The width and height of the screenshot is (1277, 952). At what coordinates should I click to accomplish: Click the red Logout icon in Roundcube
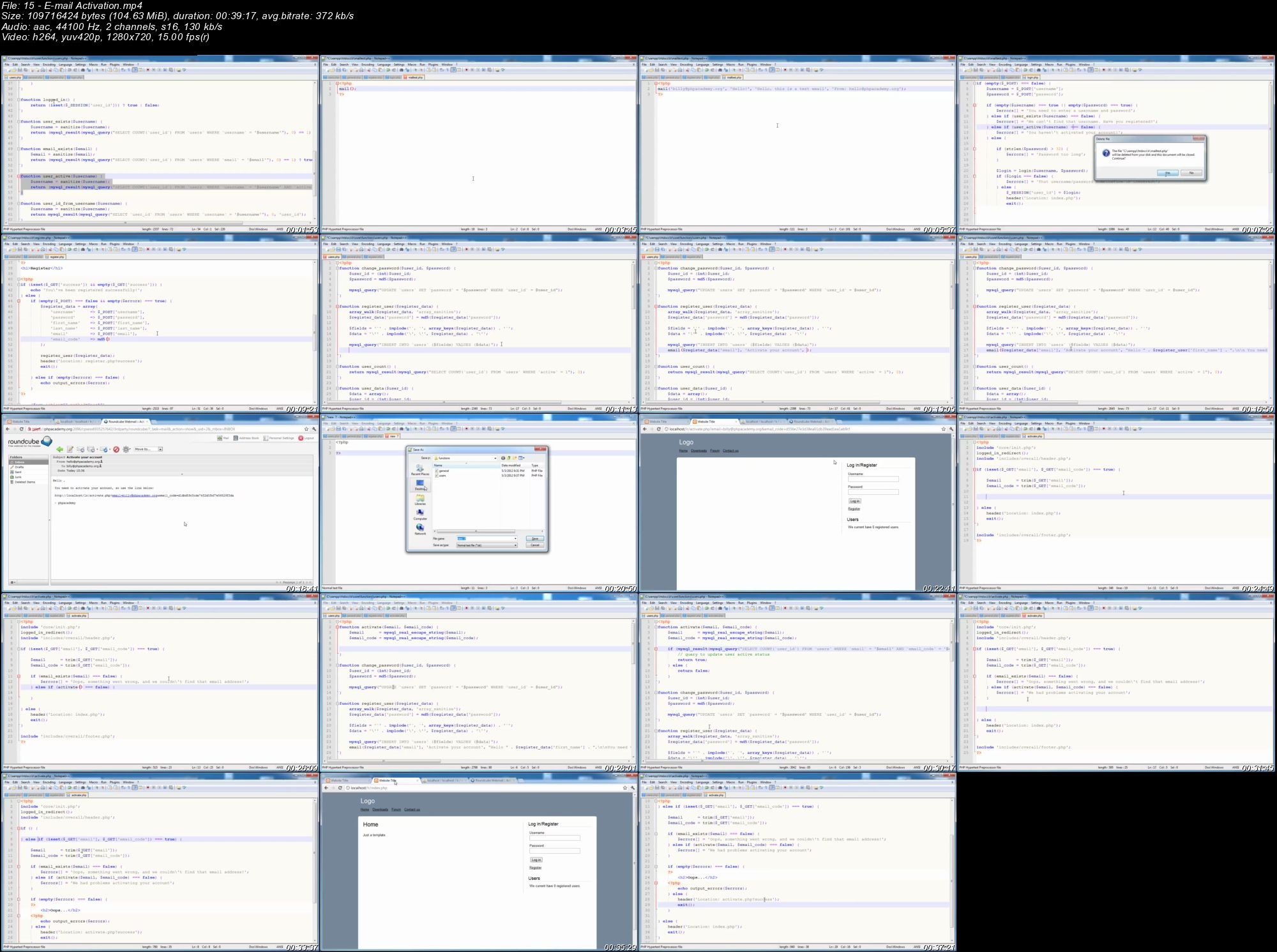tap(301, 438)
